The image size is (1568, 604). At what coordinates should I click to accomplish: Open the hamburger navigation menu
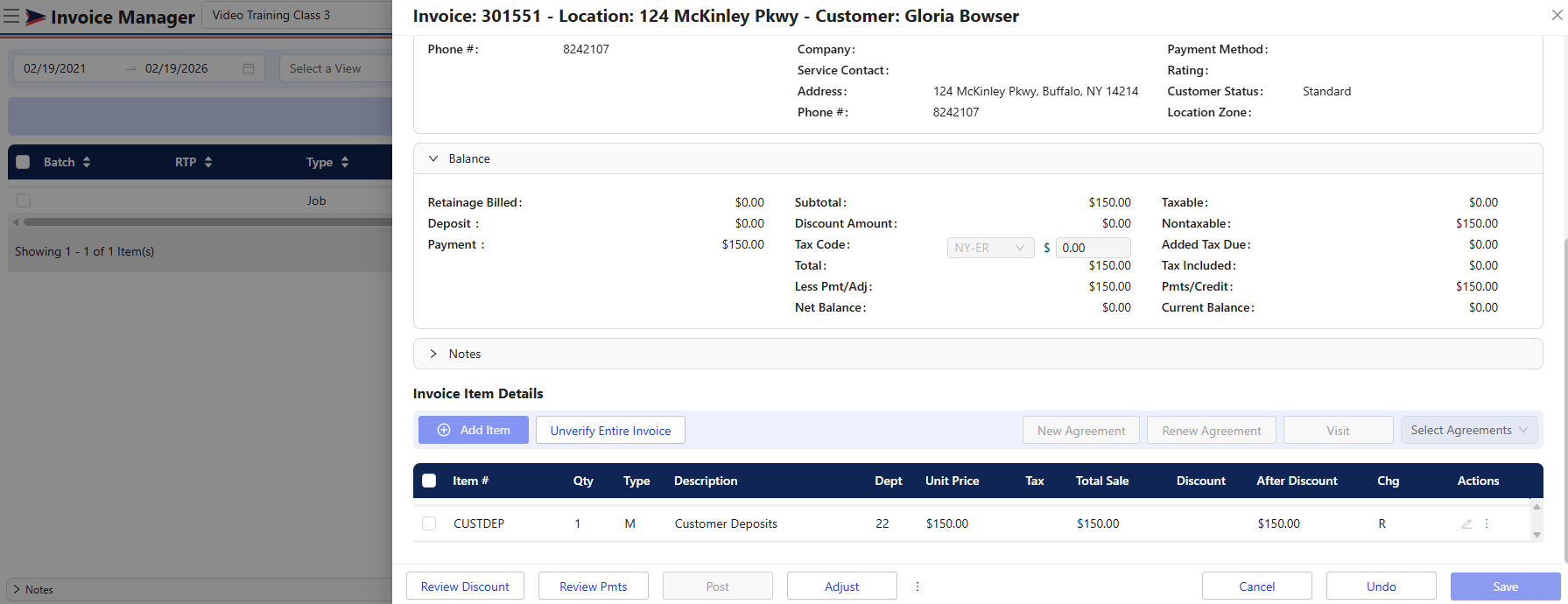(x=11, y=17)
